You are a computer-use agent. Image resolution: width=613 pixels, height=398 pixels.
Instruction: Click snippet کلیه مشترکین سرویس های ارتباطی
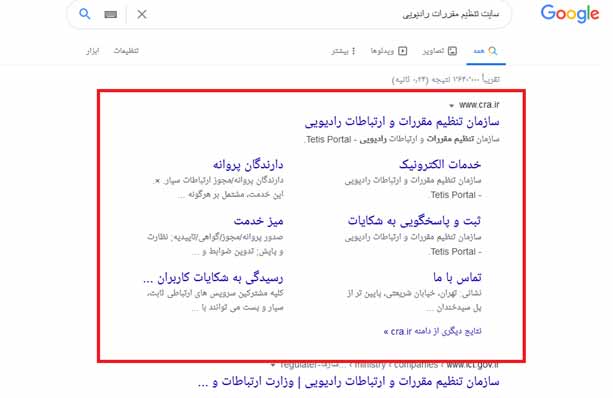tap(215, 293)
